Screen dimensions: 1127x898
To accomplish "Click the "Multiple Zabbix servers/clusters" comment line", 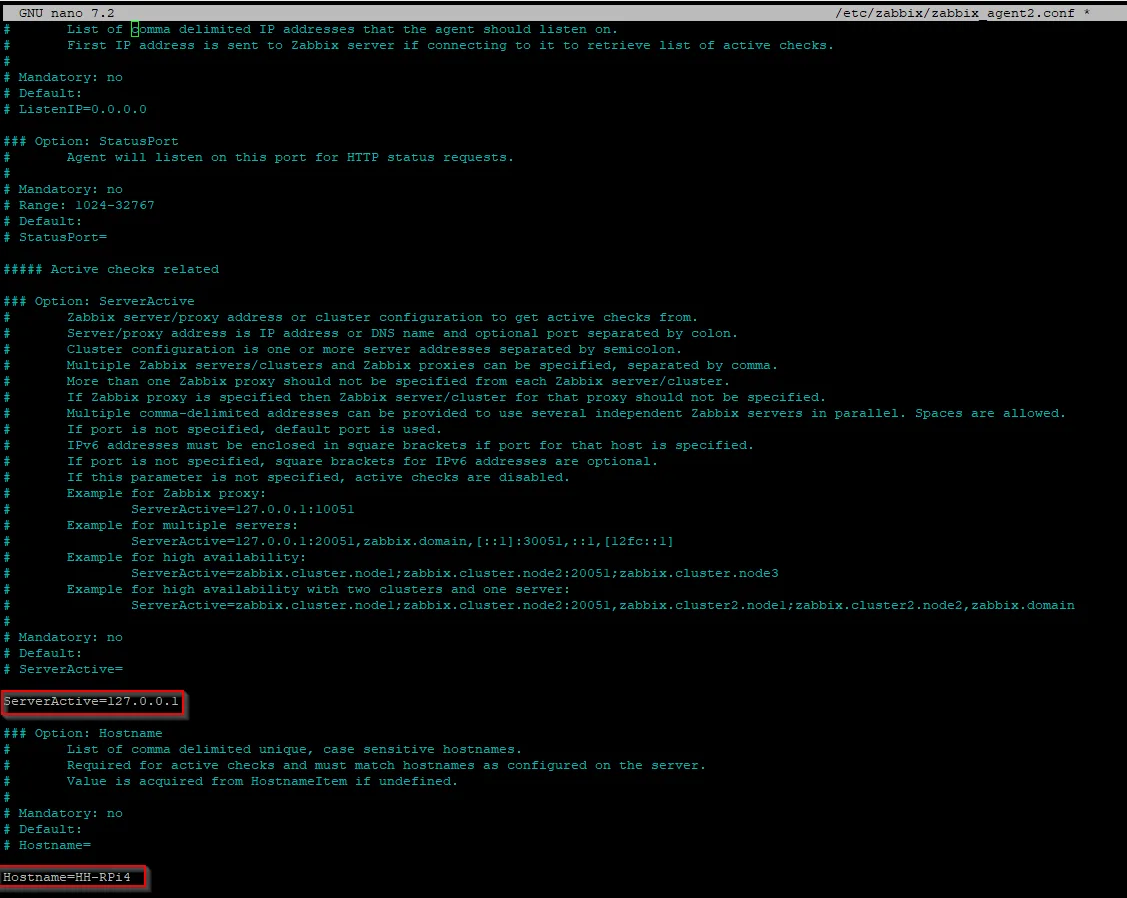I will 422,365.
